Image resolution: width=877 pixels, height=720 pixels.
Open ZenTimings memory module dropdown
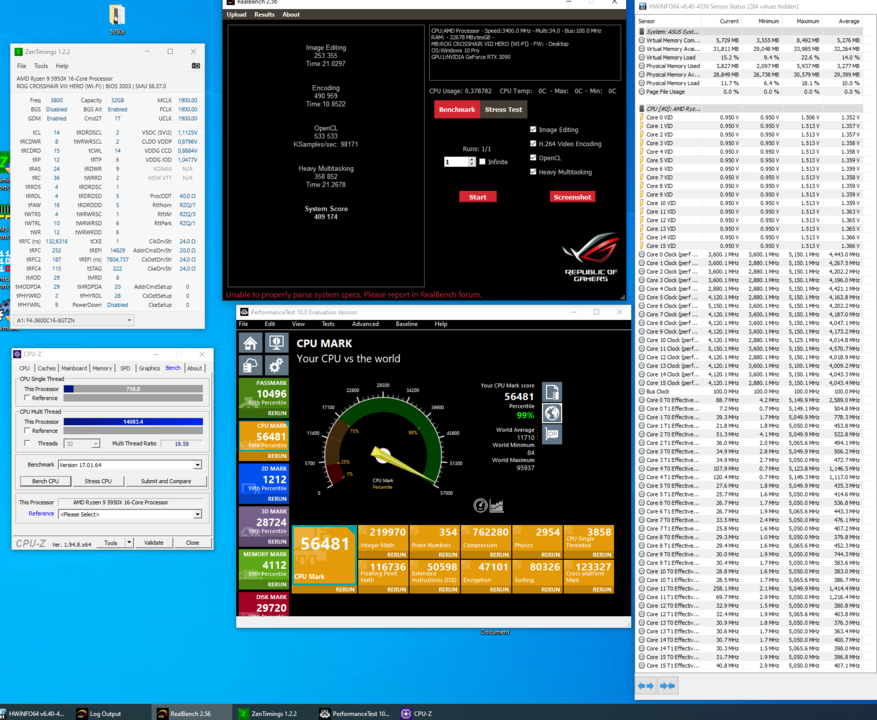pyautogui.click(x=75, y=321)
